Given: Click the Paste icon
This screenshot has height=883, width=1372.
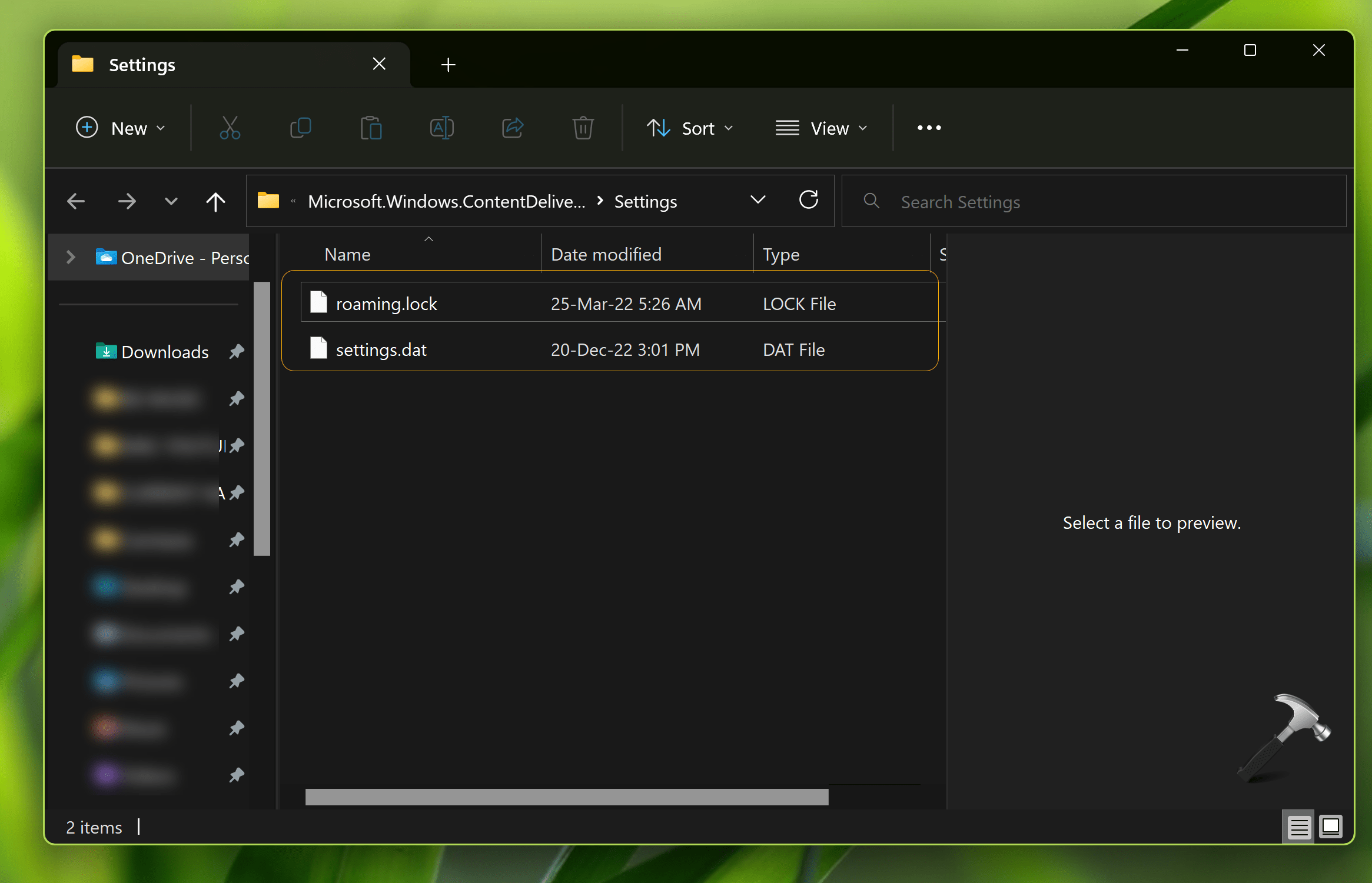Looking at the screenshot, I should coord(371,128).
